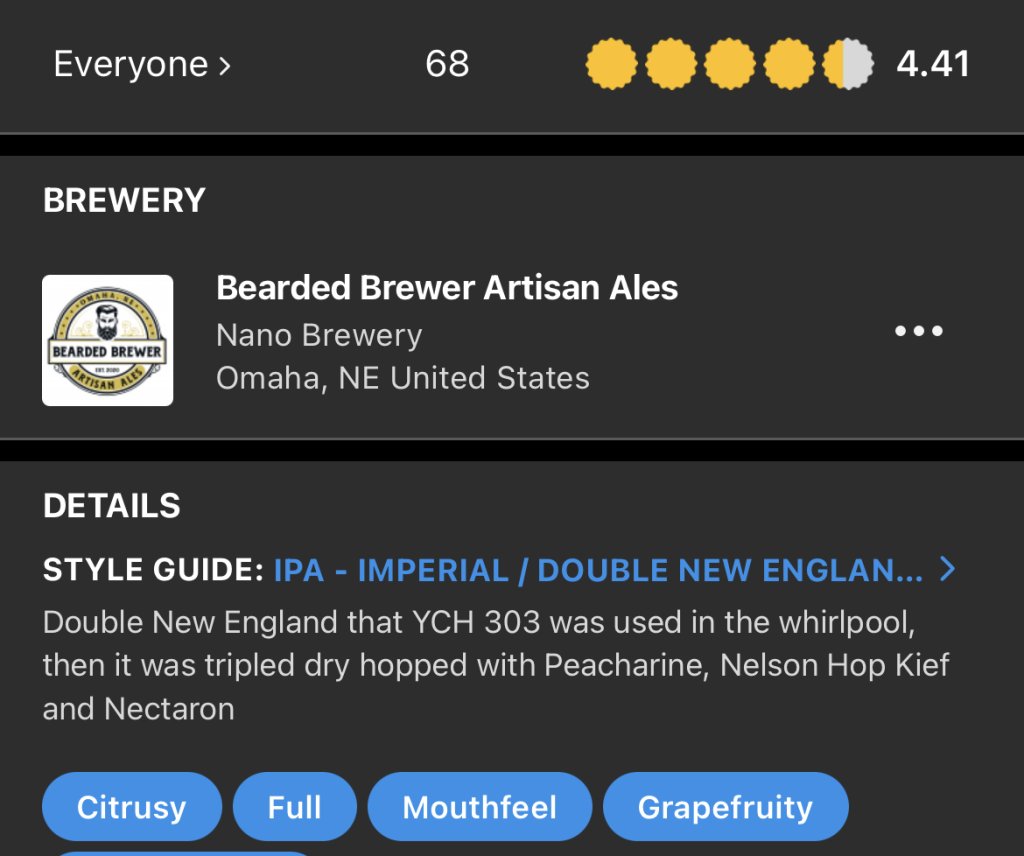Select the Mouthfeel flavor tag
The image size is (1024, 856).
point(479,807)
